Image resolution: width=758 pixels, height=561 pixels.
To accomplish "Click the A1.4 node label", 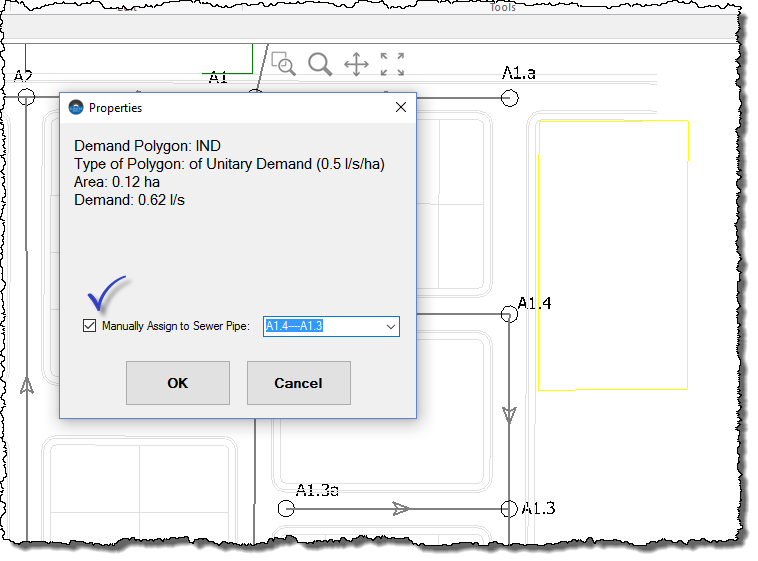I will click(x=535, y=303).
